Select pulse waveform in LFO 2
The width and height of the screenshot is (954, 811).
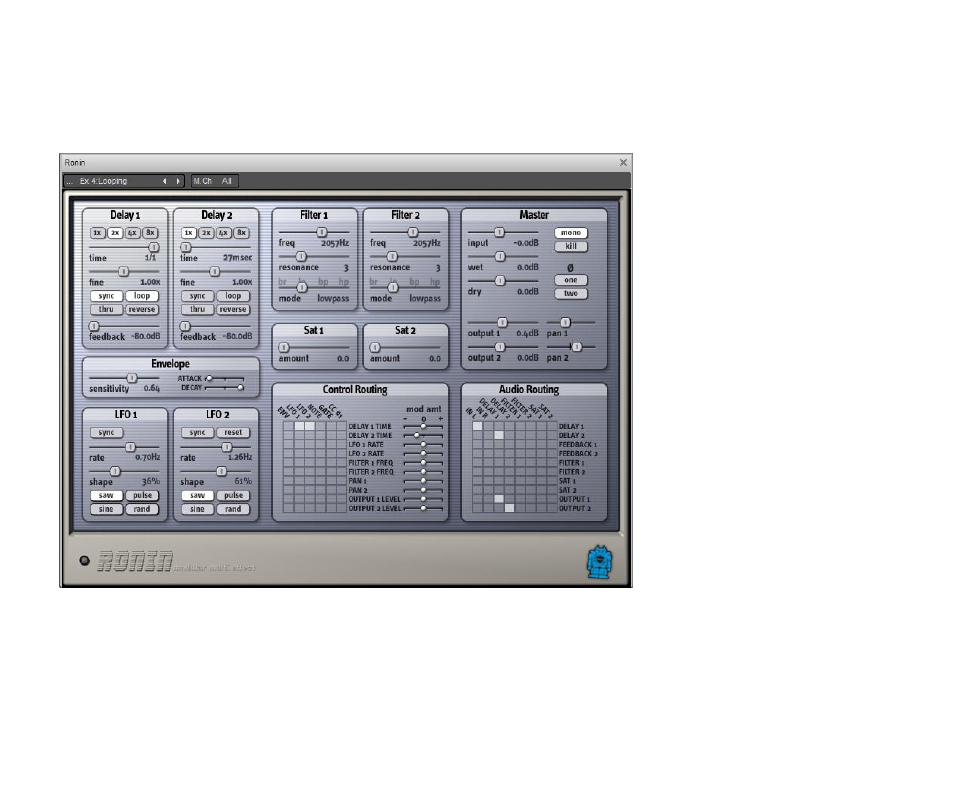(x=233, y=495)
